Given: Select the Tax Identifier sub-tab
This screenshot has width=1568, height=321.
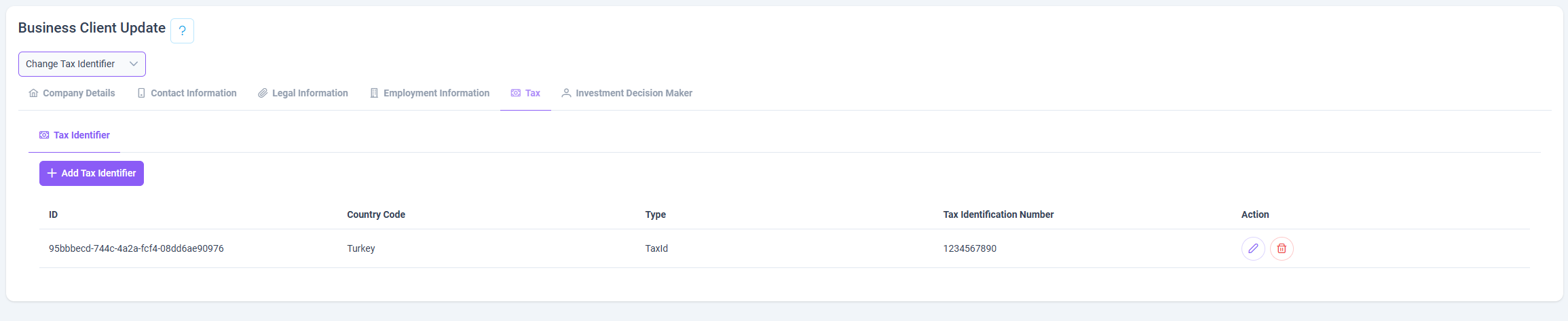Looking at the screenshot, I should click(x=75, y=135).
